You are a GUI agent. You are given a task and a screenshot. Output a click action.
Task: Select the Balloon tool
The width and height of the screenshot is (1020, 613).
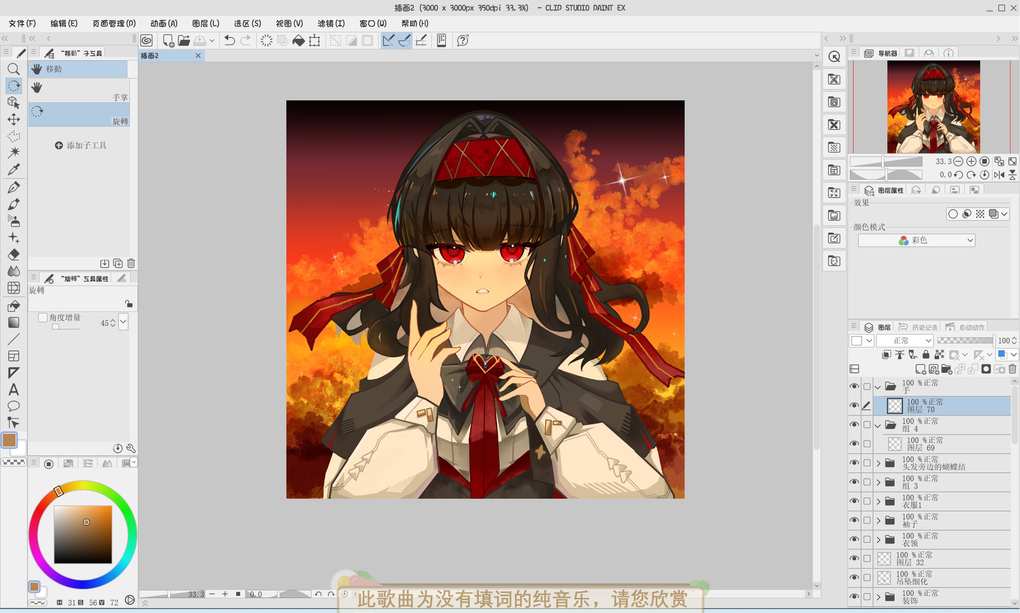[13, 406]
